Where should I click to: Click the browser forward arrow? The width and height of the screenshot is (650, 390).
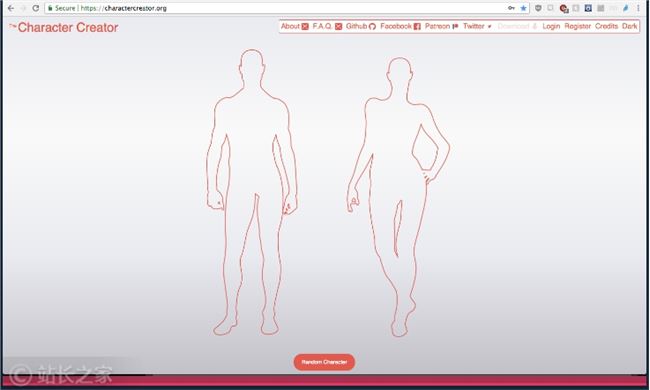tap(23, 8)
